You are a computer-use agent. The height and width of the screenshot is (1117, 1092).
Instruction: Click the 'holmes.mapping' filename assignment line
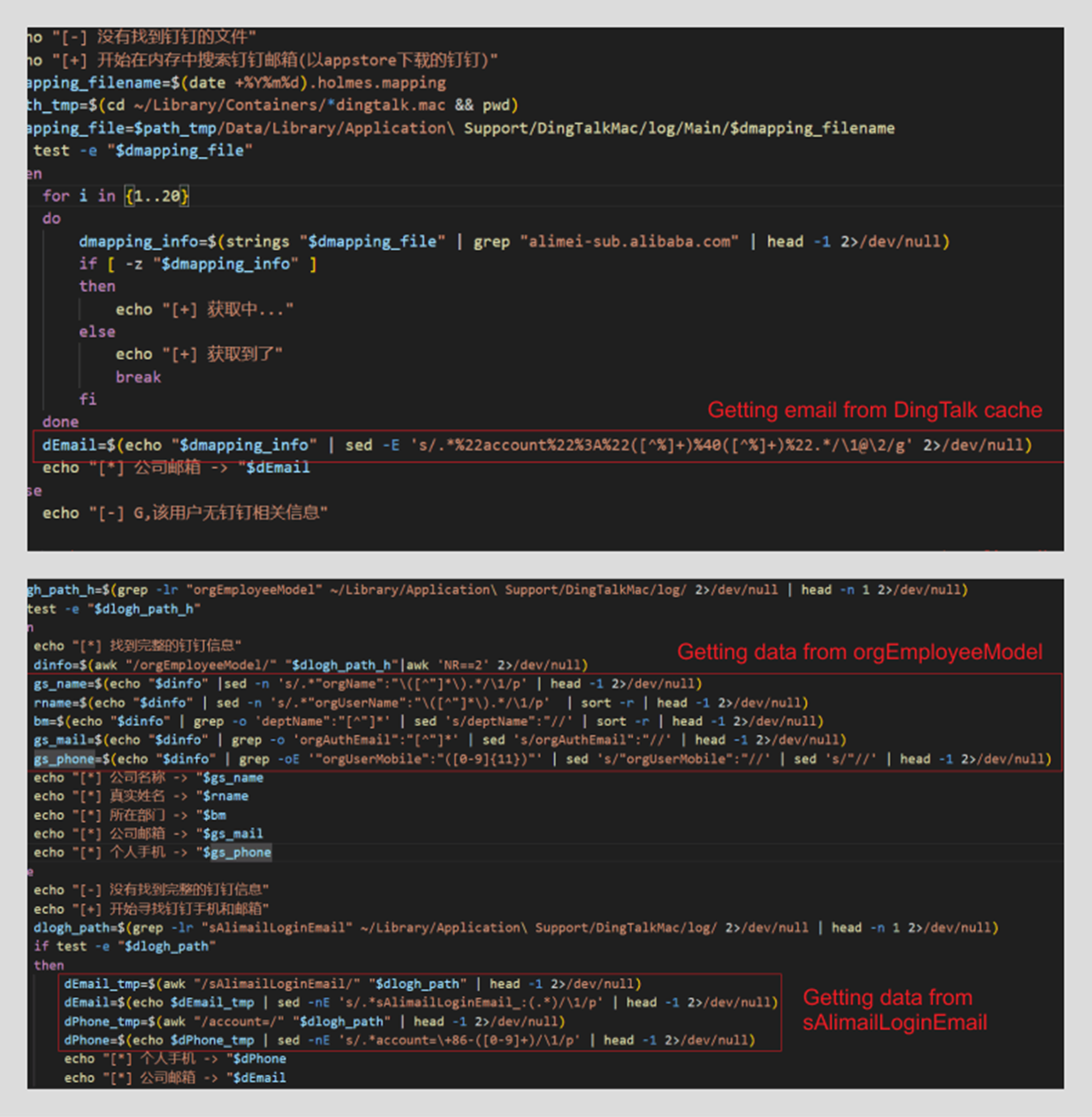coord(236,83)
